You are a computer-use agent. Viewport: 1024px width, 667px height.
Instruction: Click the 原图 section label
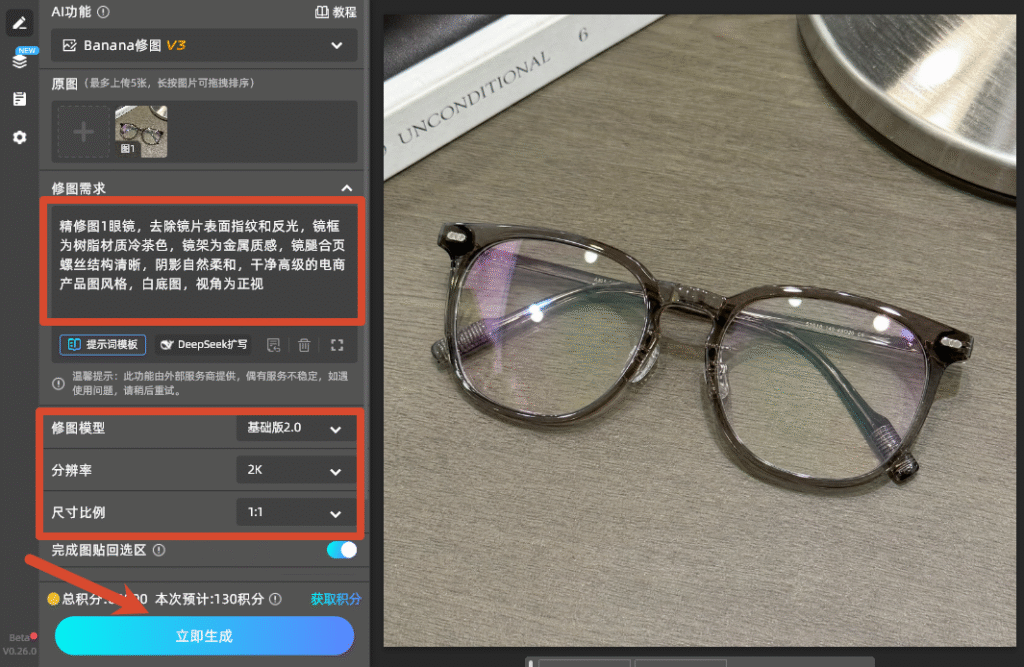coord(65,84)
